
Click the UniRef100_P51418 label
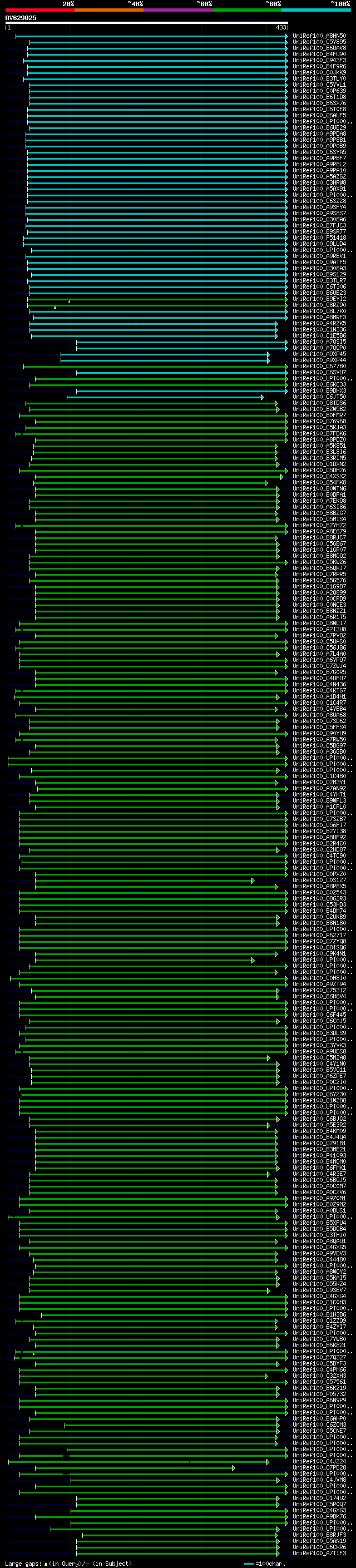point(319,238)
